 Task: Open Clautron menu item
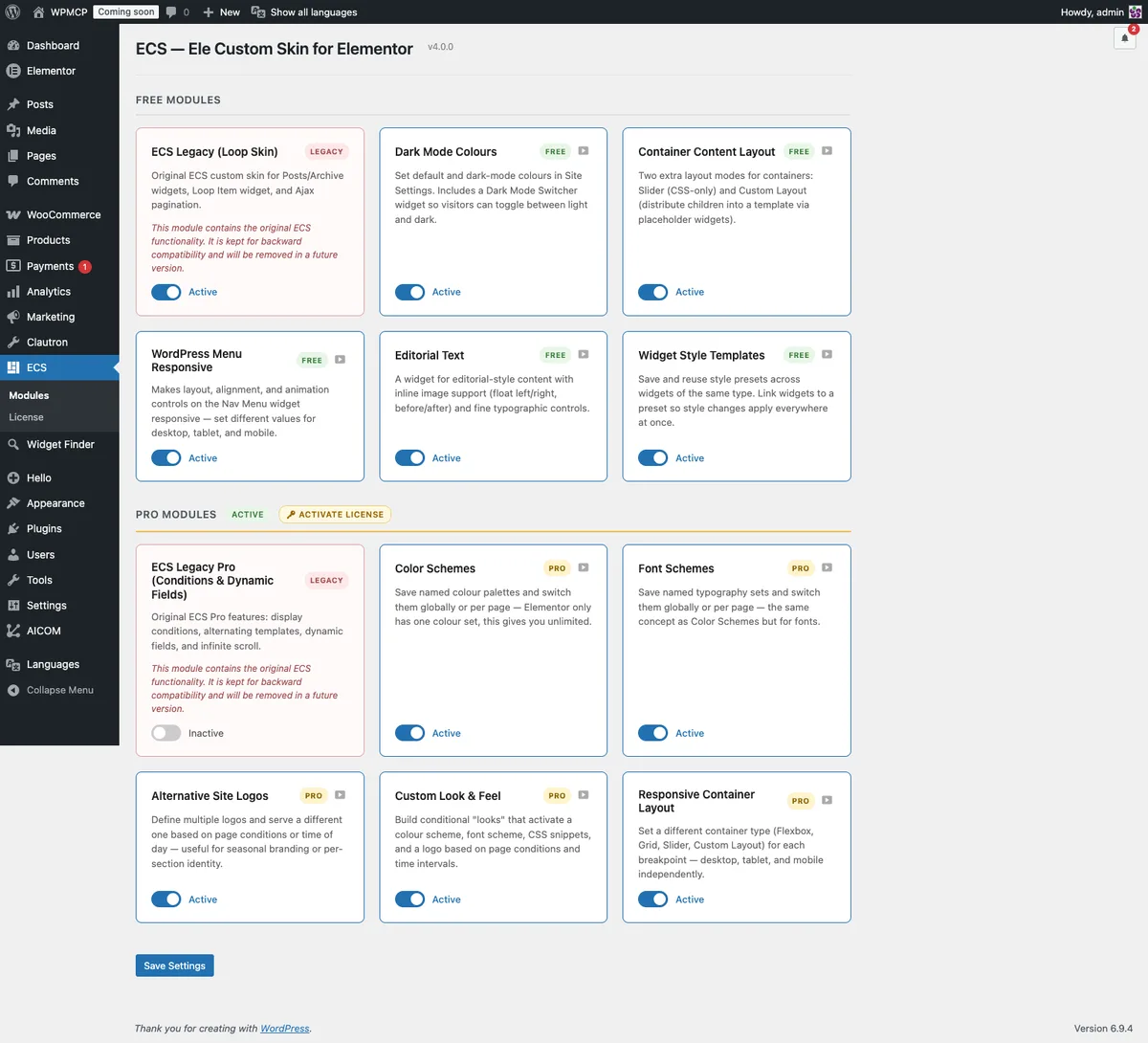[x=59, y=342]
